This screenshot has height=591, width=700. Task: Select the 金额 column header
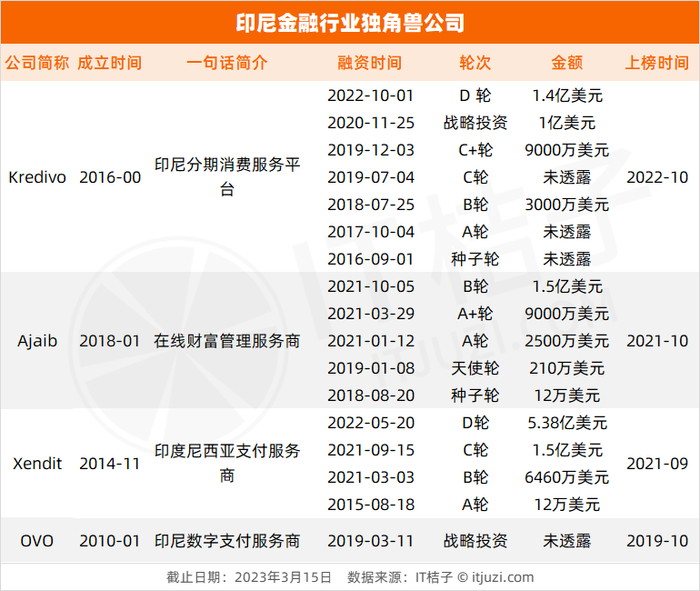click(x=567, y=63)
